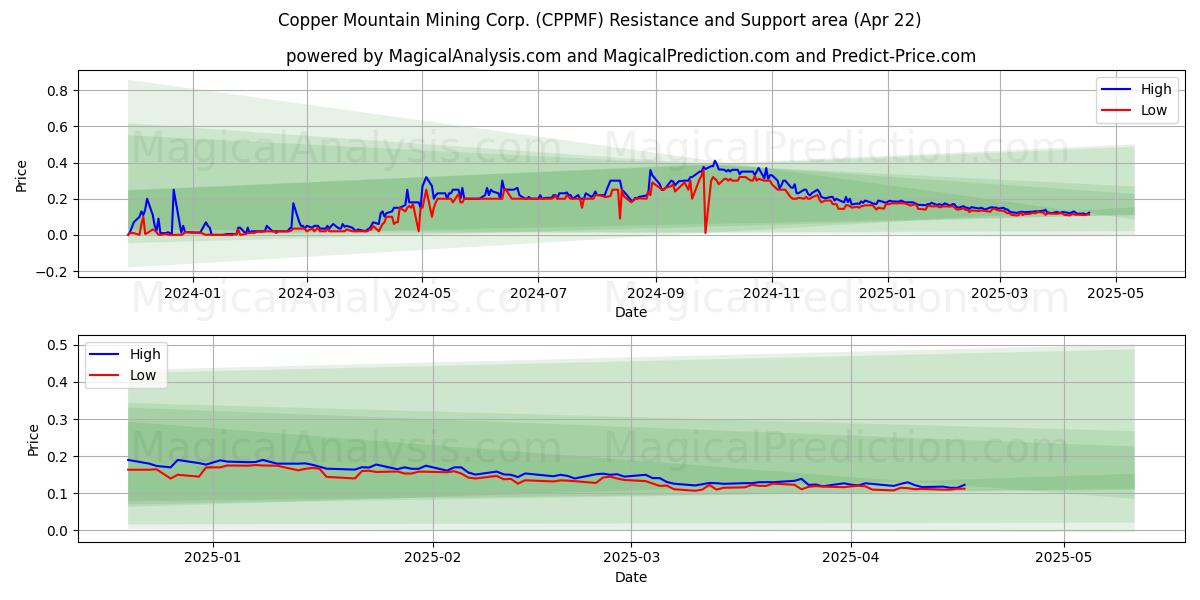Click the 0.8 y-axis value on top chart
The width and height of the screenshot is (1200, 600).
pos(57,91)
